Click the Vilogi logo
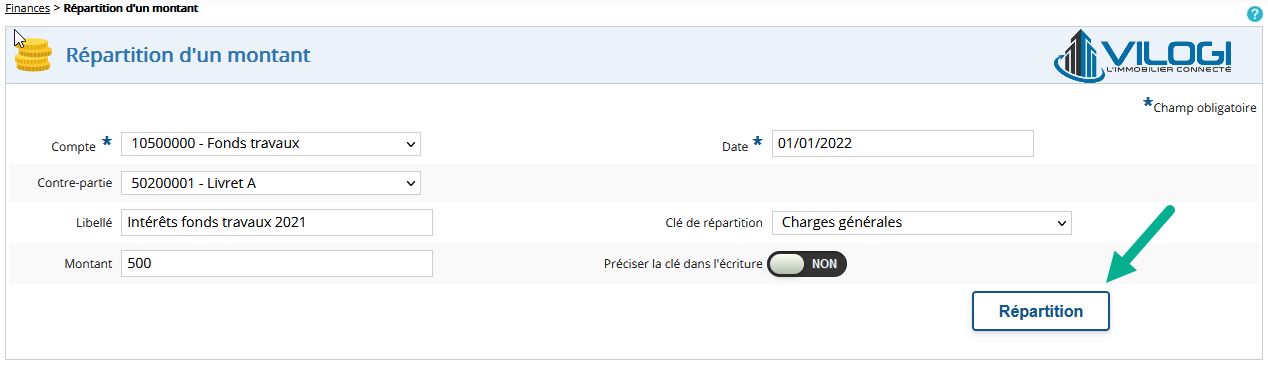 [1142, 56]
